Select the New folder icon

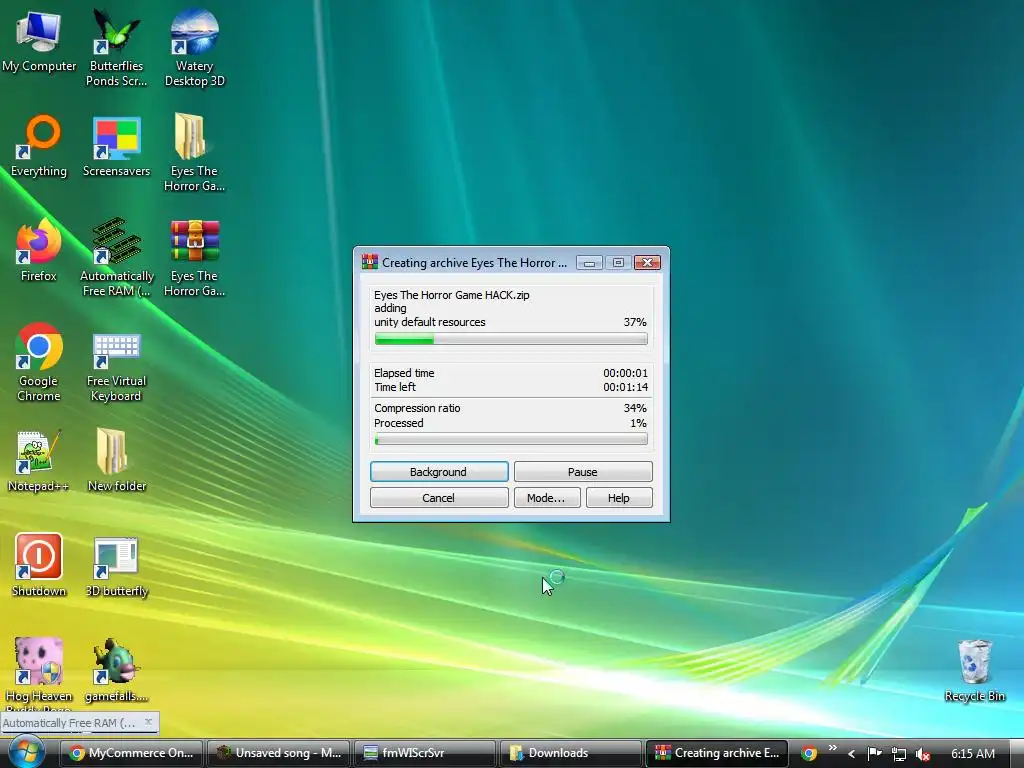tap(116, 461)
